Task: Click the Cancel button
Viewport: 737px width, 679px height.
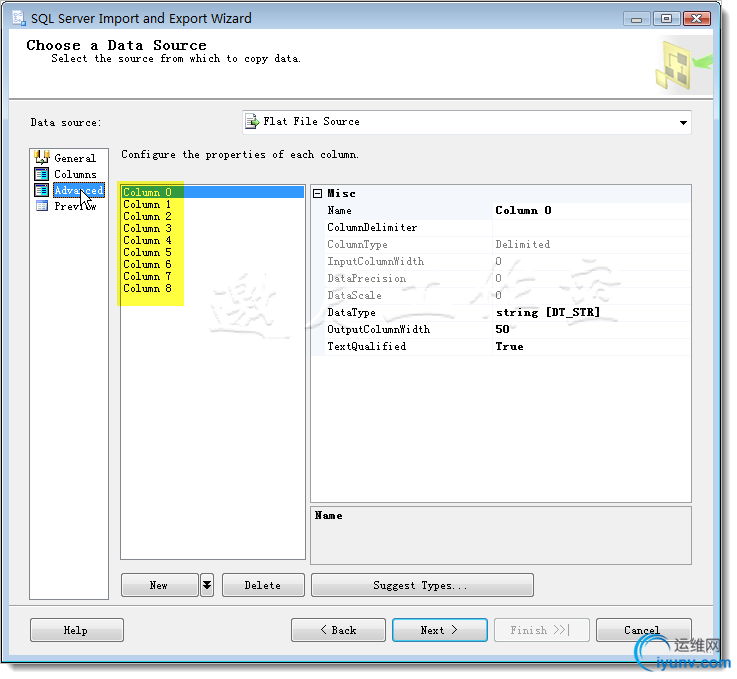Action: point(643,630)
